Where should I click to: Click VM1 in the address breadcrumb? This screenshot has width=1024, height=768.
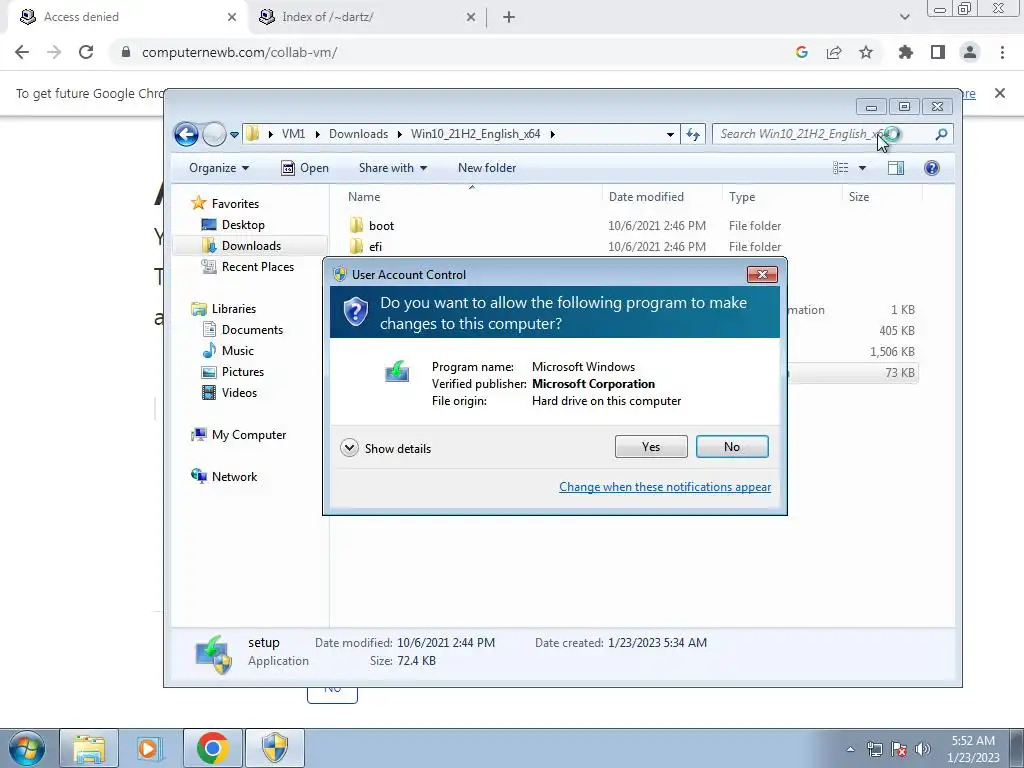tap(293, 134)
